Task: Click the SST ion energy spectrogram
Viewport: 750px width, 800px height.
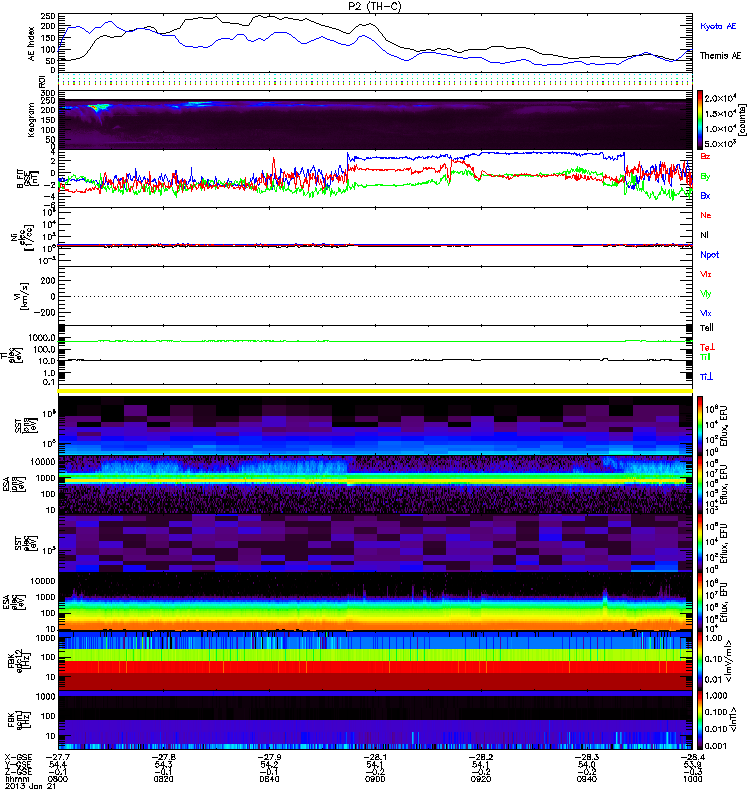Action: tap(376, 426)
